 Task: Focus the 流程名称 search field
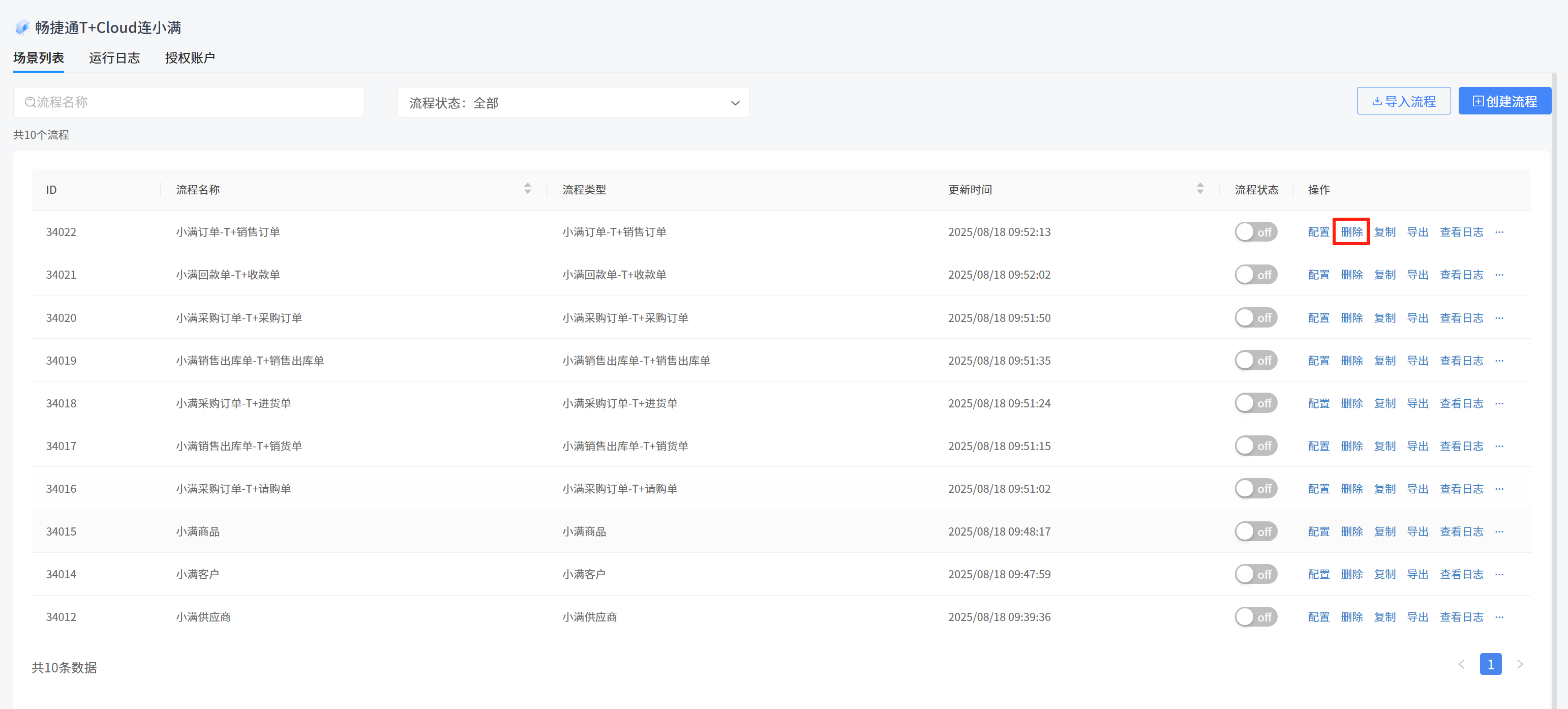189,102
